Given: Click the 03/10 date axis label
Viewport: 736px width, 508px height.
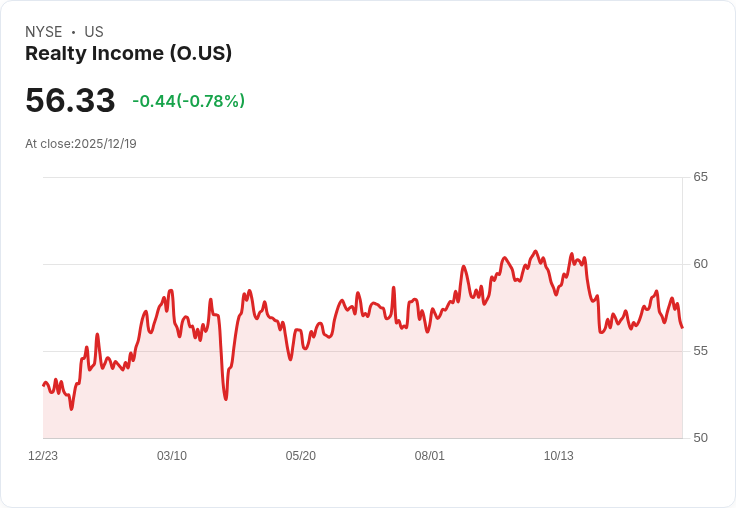Looking at the screenshot, I should [172, 456].
